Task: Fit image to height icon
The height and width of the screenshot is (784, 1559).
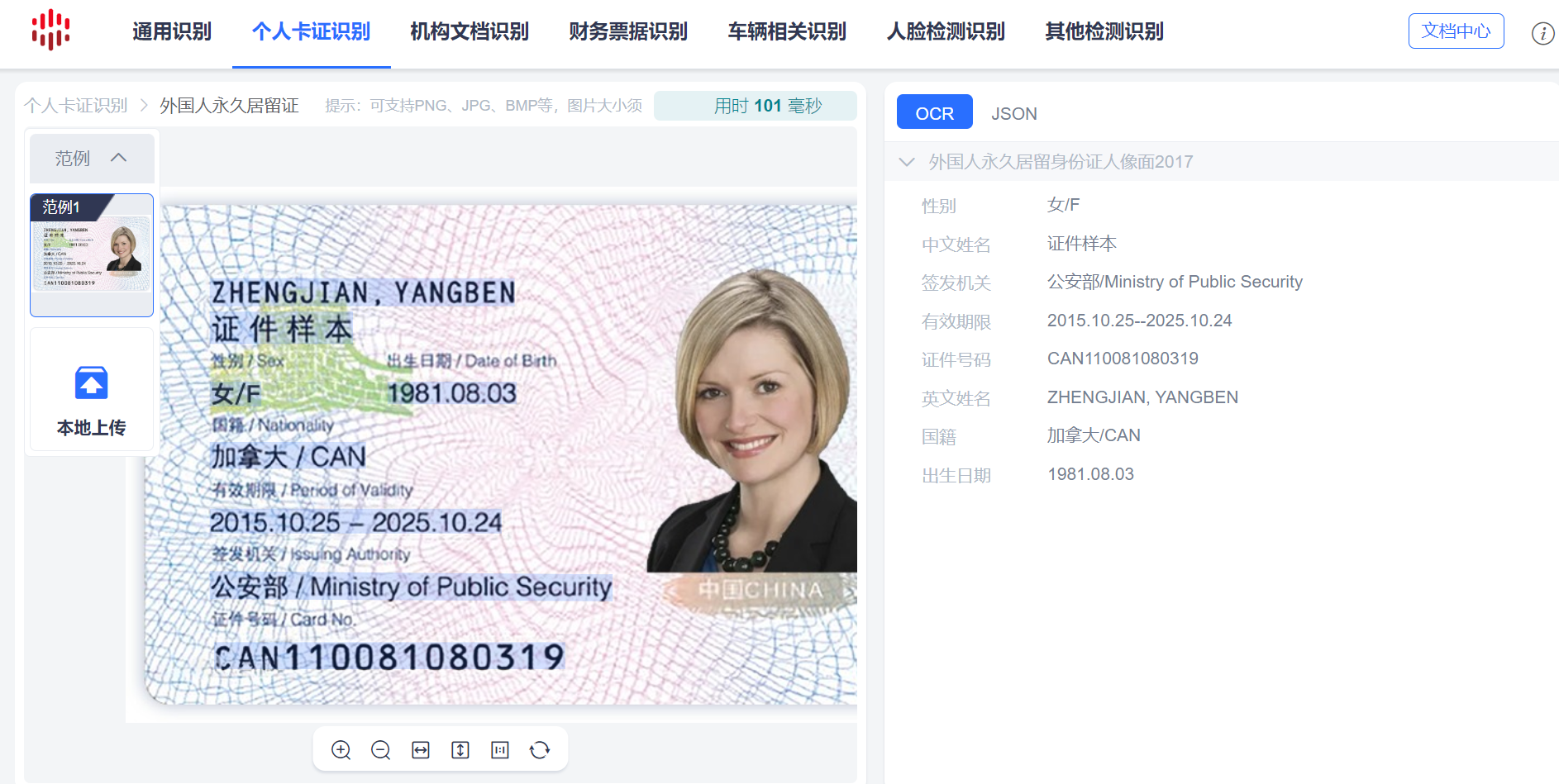Action: [460, 749]
